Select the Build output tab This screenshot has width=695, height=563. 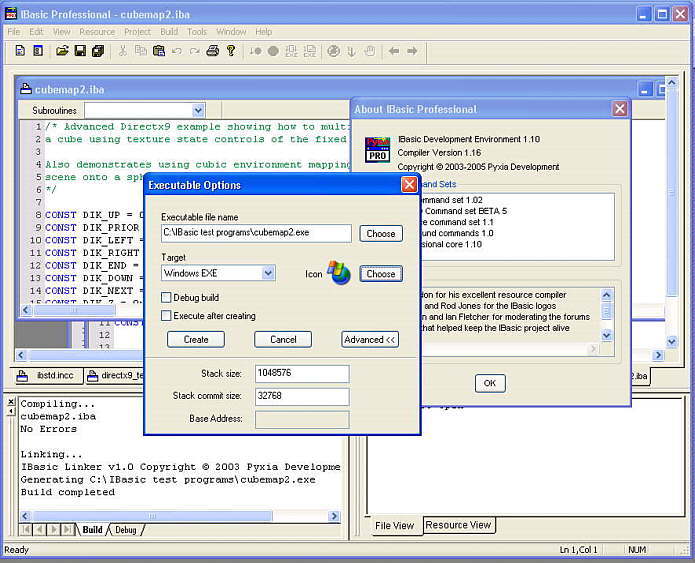tap(92, 530)
